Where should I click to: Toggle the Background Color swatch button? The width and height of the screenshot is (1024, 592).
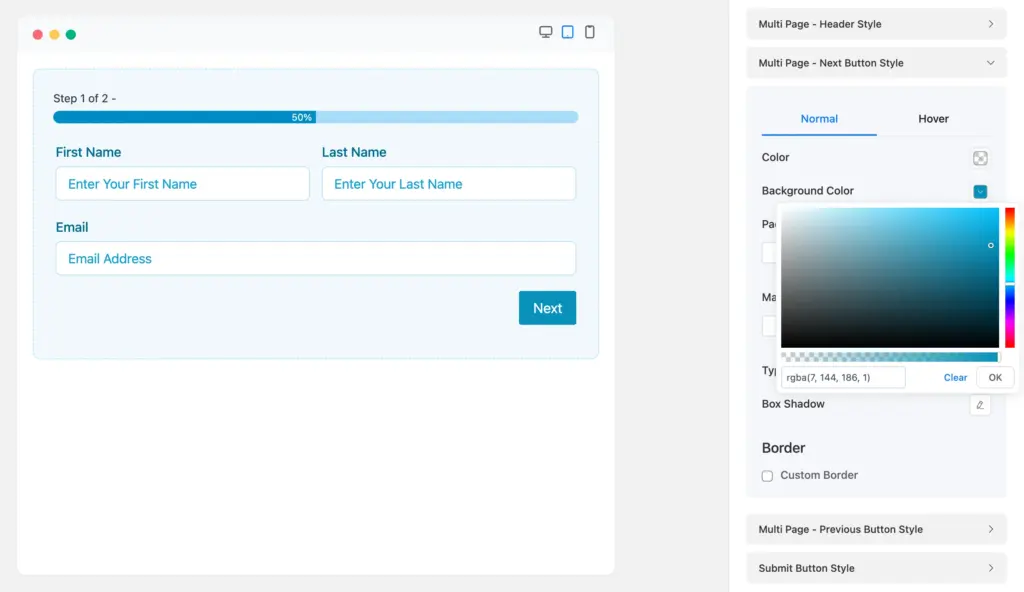point(980,191)
